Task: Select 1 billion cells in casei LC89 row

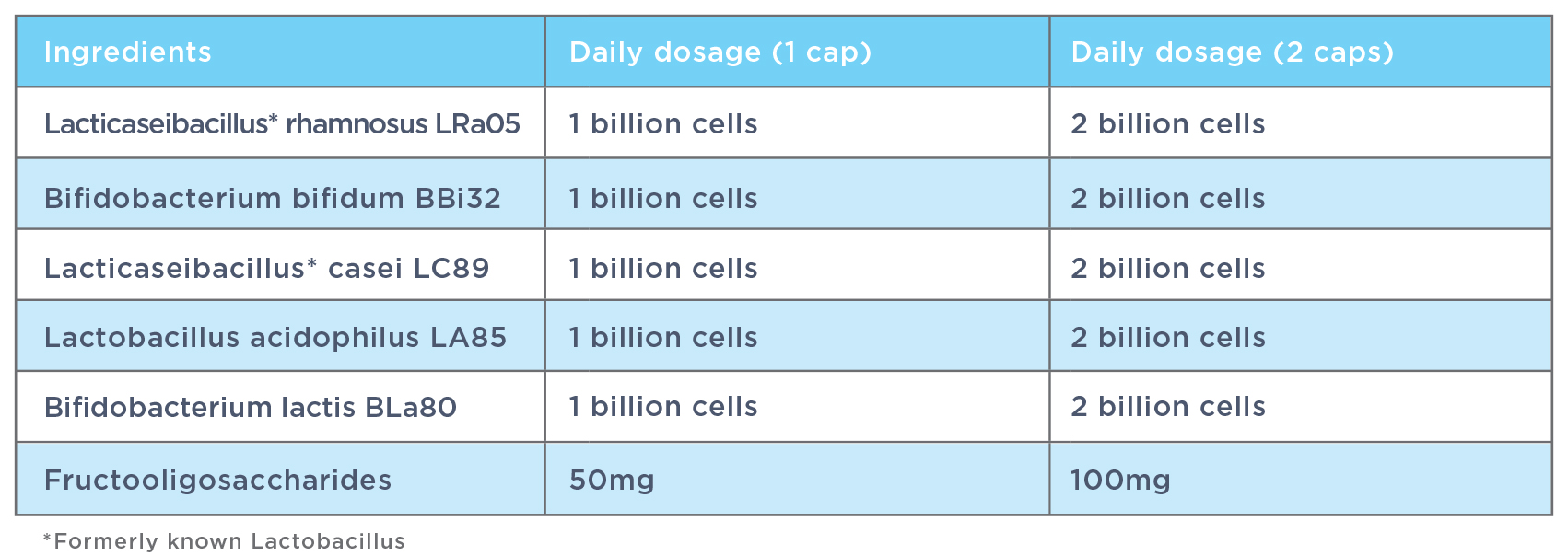Action: [x=663, y=268]
